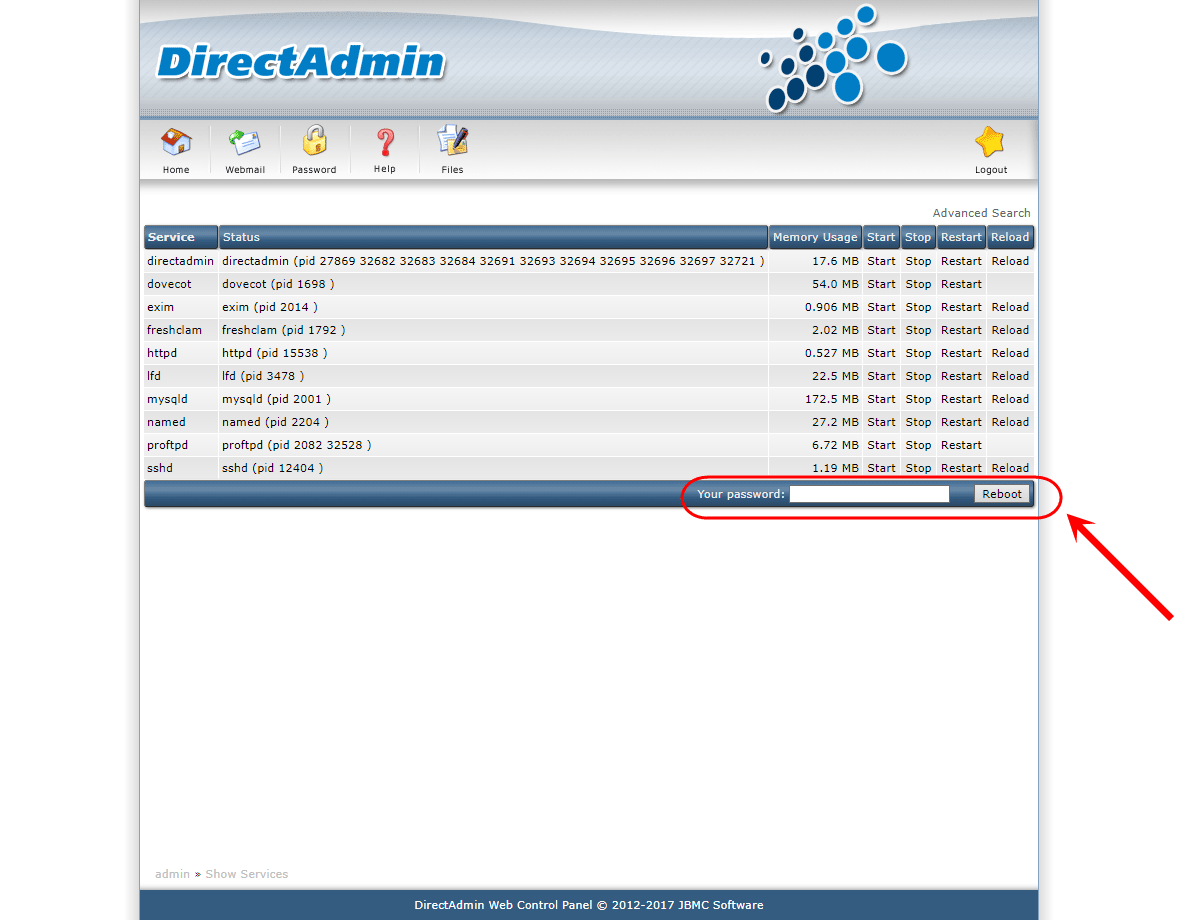Viewport: 1179px width, 920px height.
Task: Stop the freshclam service
Action: pos(918,330)
